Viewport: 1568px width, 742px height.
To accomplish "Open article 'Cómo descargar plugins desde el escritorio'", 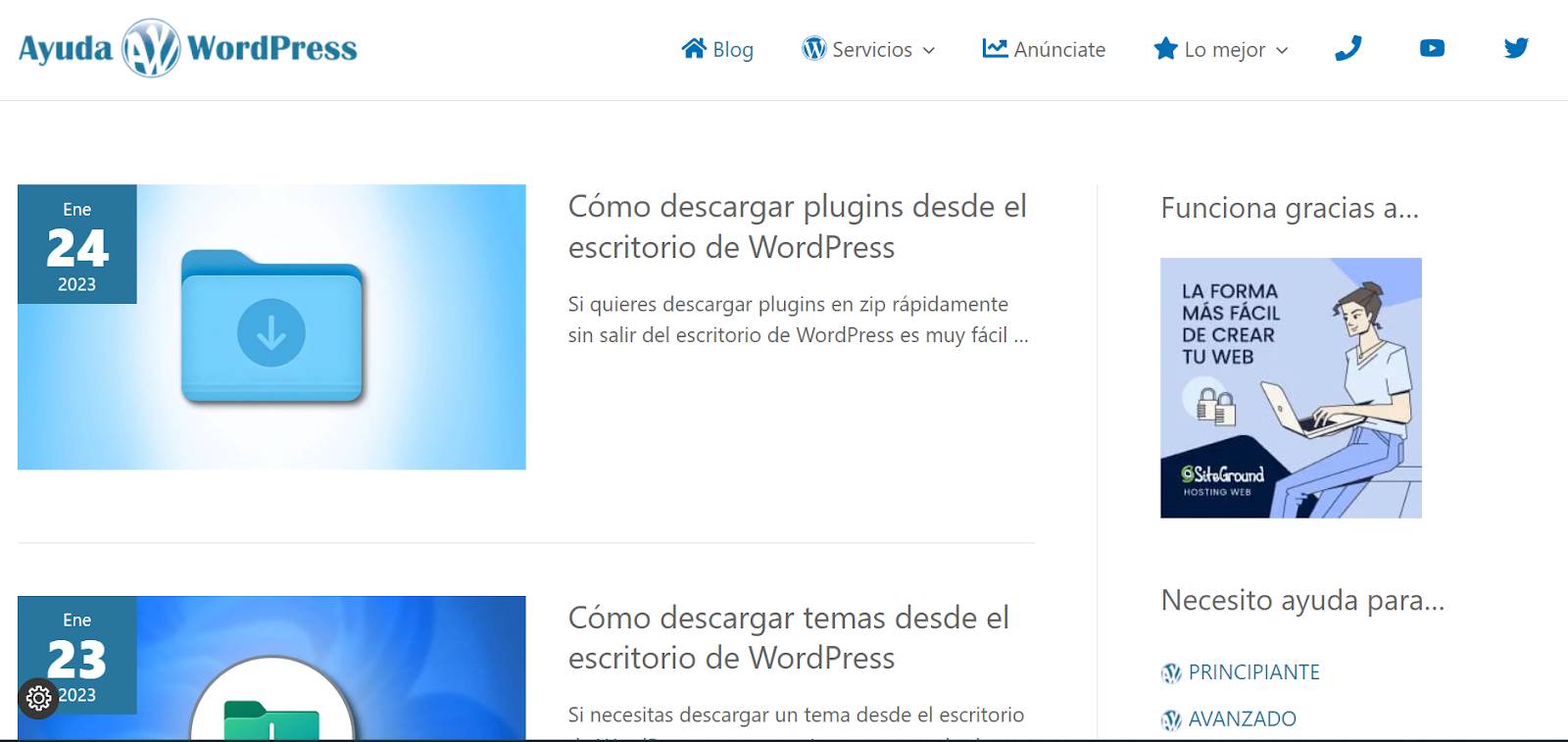I will tap(798, 226).
